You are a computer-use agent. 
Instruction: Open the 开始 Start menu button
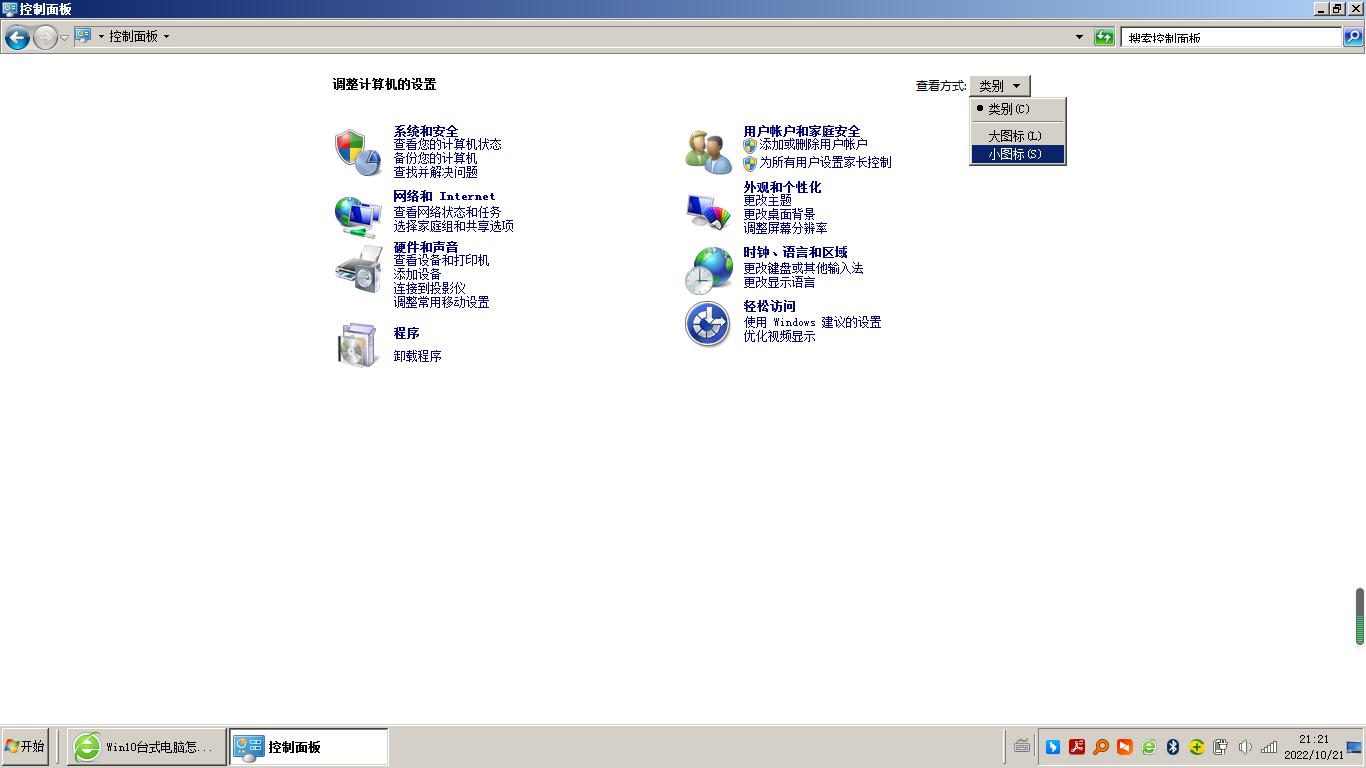click(x=26, y=746)
